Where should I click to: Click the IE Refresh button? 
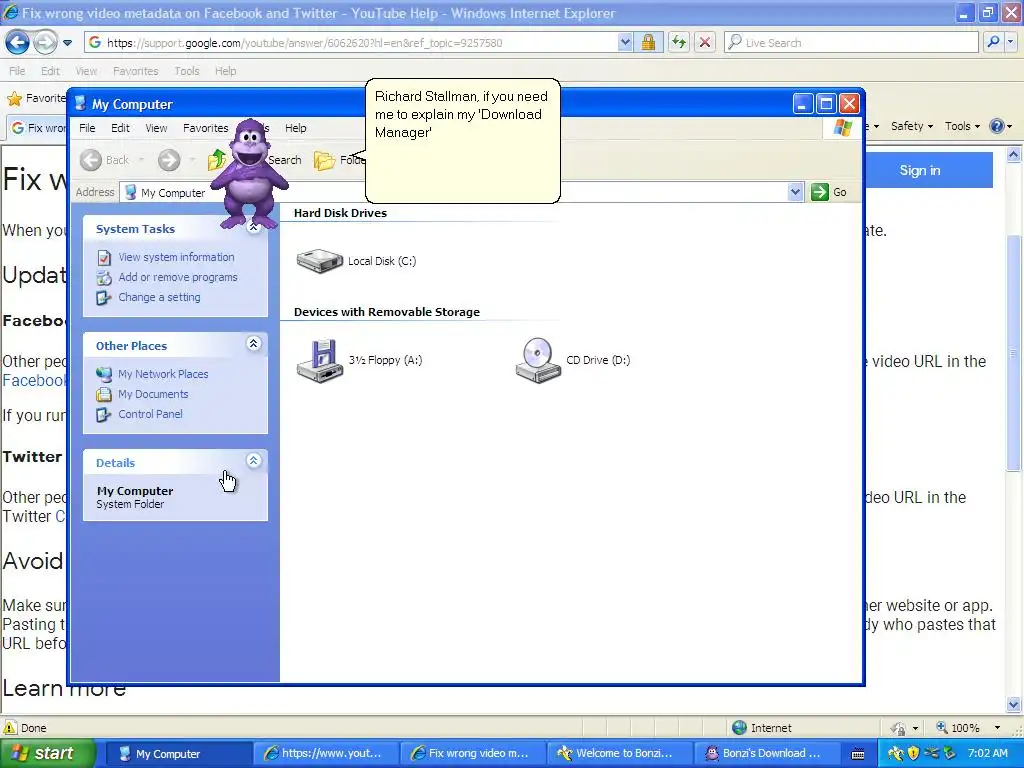click(x=679, y=42)
